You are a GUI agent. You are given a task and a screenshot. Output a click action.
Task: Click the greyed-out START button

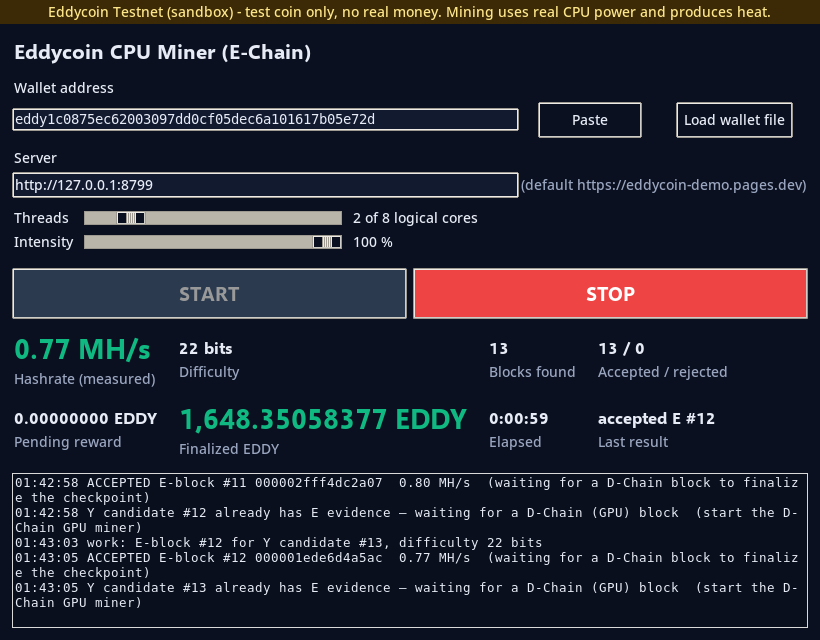(x=209, y=294)
